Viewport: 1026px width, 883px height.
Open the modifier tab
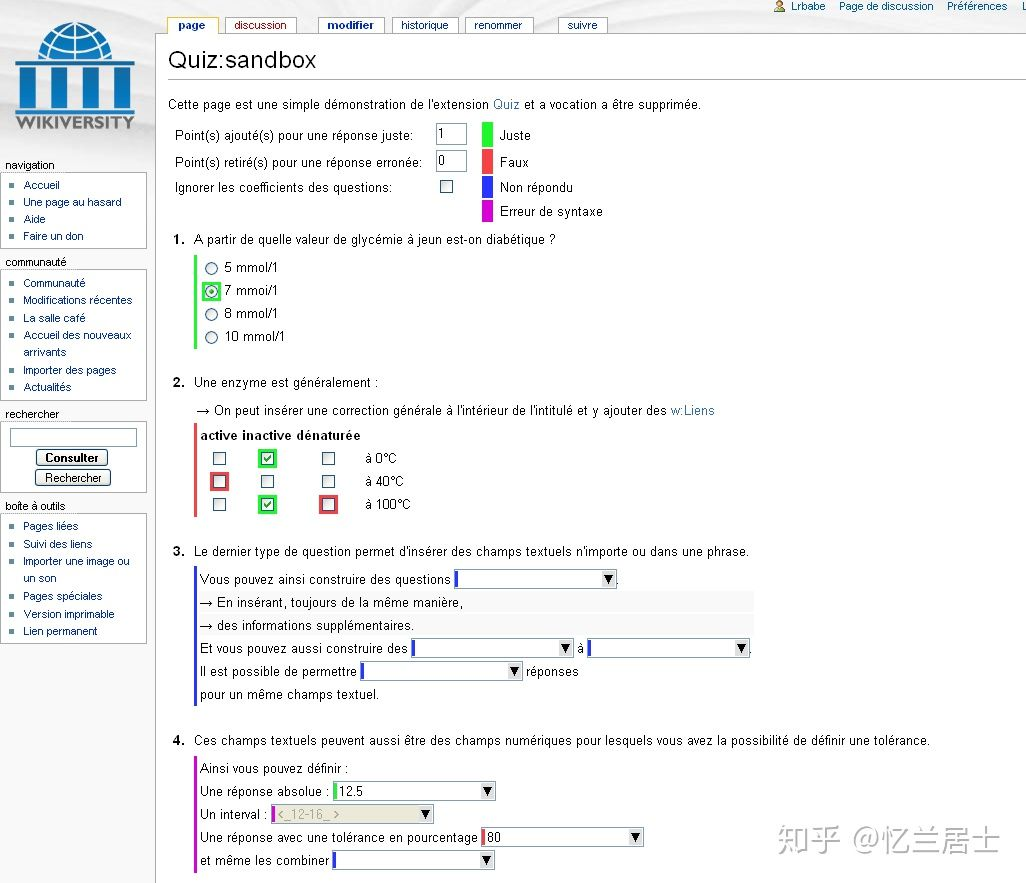click(x=351, y=26)
